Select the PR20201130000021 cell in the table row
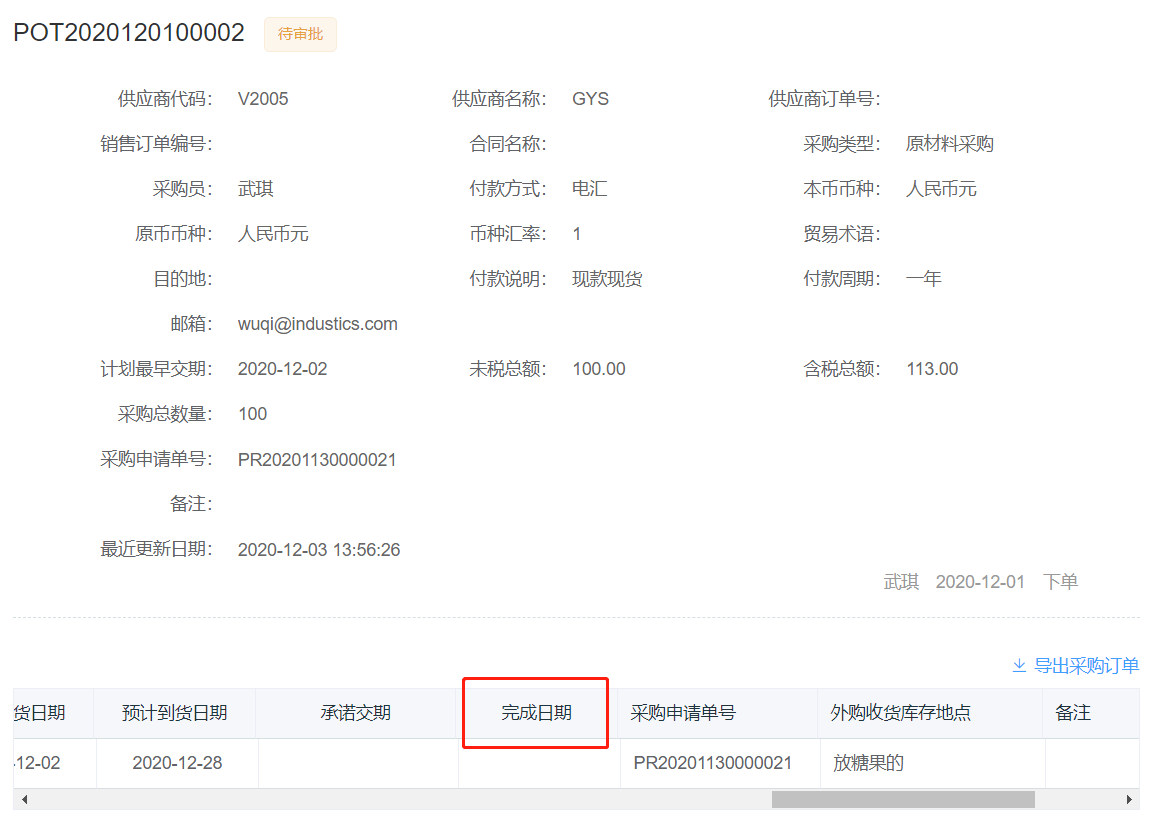Image resolution: width=1156 pixels, height=833 pixels. pos(713,763)
